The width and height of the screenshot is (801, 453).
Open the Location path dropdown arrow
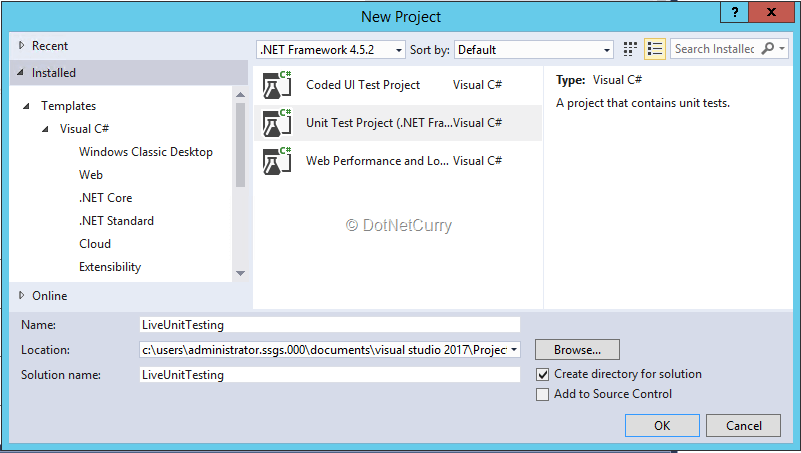point(514,350)
